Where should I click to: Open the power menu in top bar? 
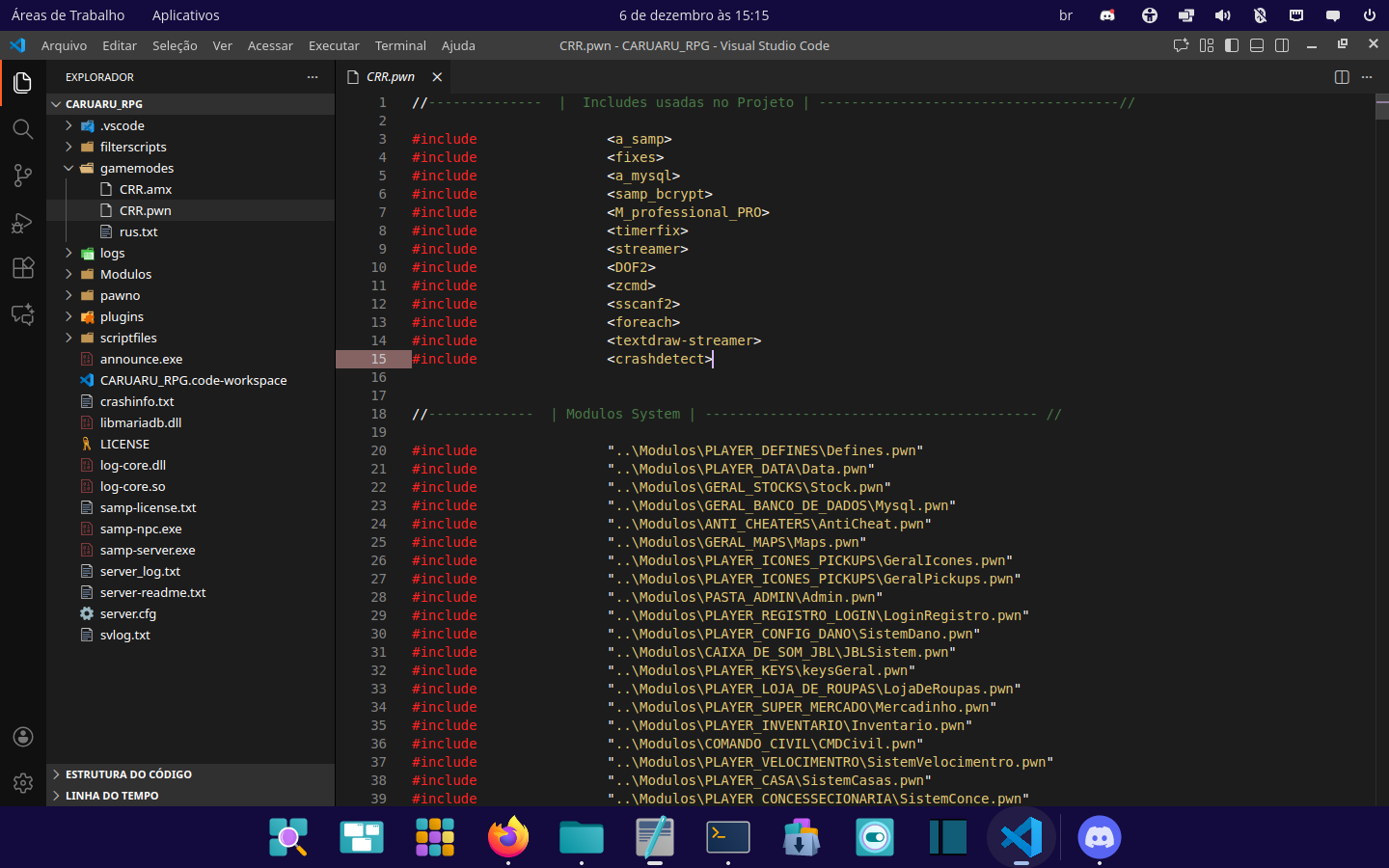click(x=1370, y=15)
